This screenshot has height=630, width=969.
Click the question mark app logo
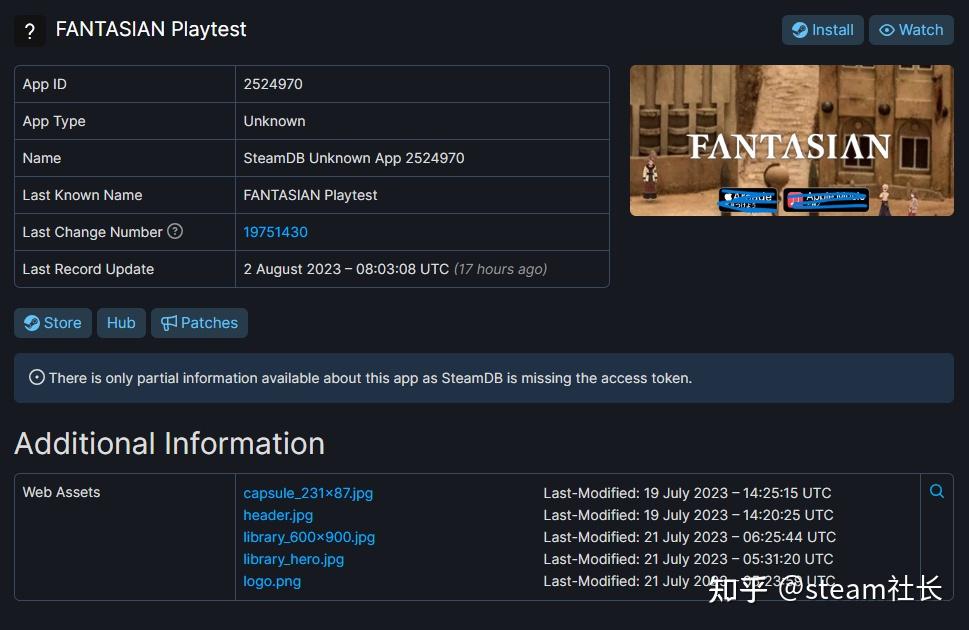click(x=29, y=30)
